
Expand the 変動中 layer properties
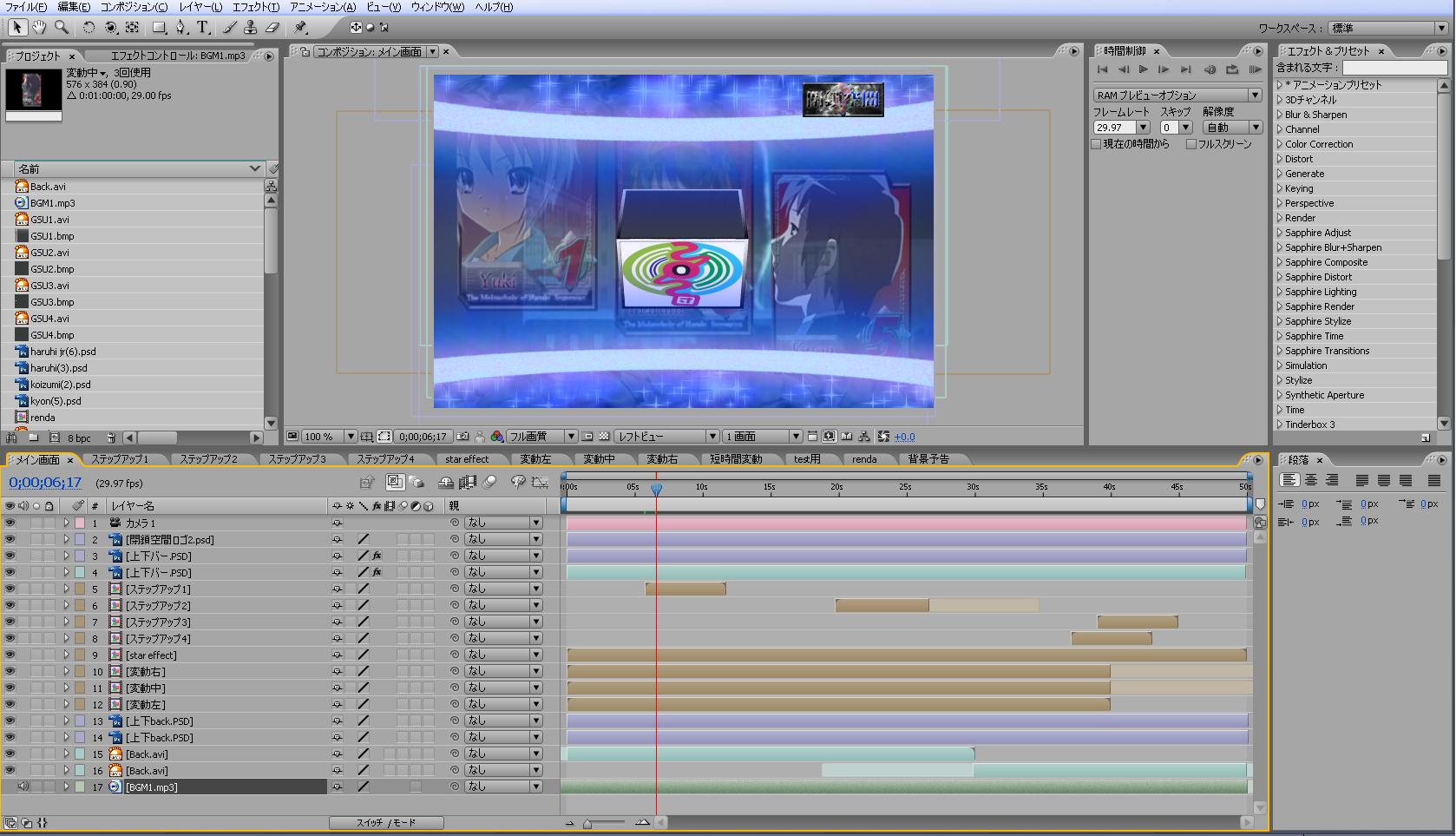pyautogui.click(x=66, y=688)
